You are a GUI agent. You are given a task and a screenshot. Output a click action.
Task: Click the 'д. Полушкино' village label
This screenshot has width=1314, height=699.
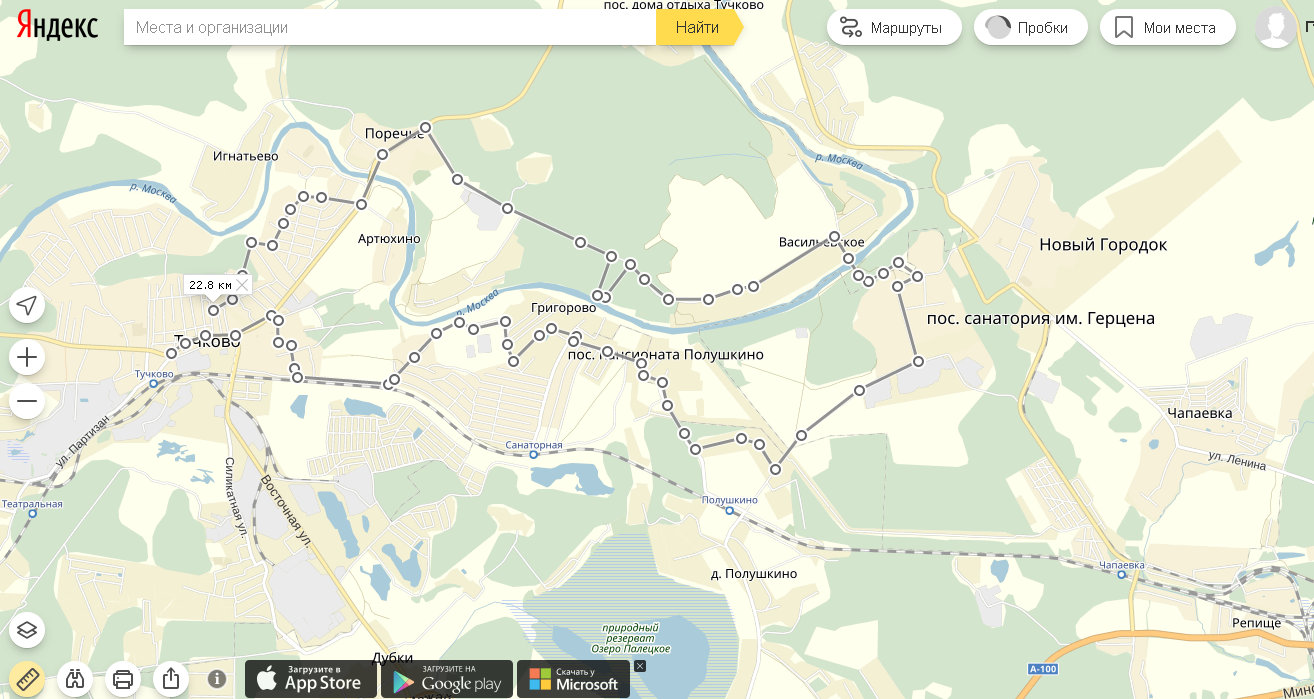click(x=754, y=574)
